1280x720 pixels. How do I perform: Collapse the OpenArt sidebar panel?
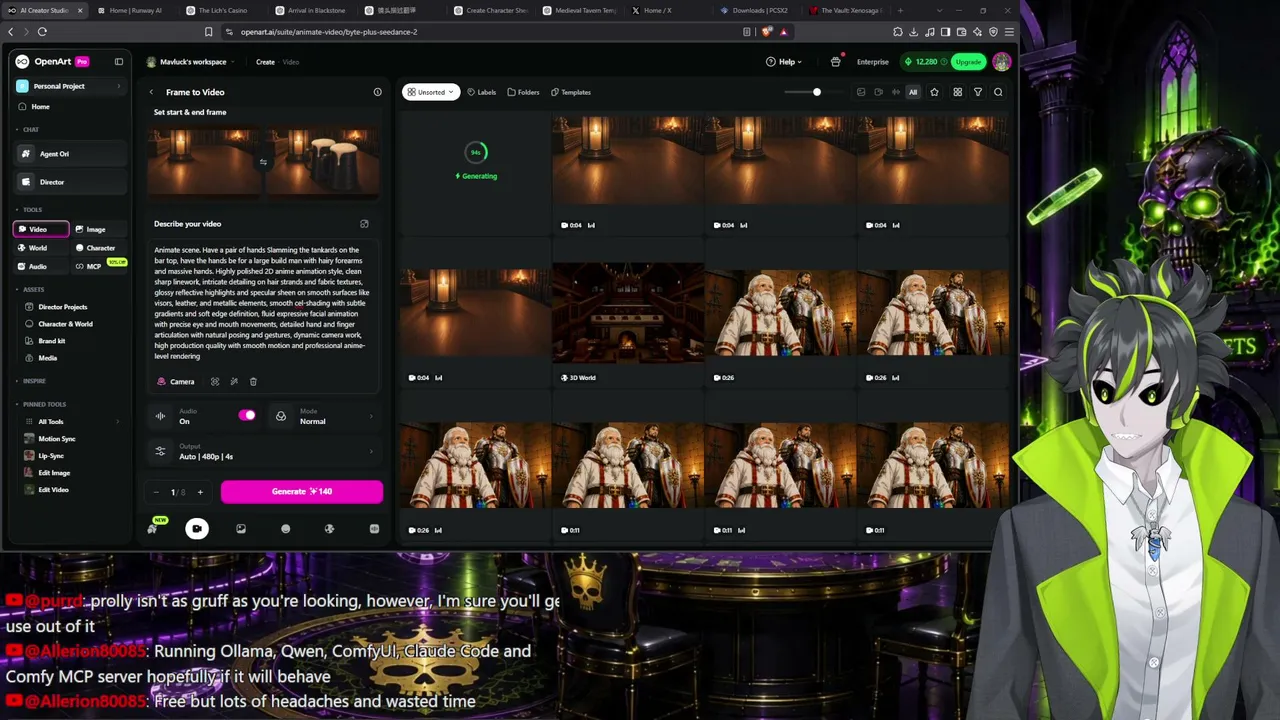(119, 62)
